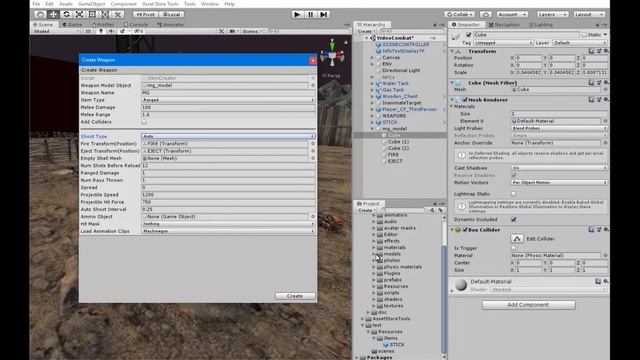This screenshot has height=360, width=640.
Task: Open object picker for Eject Transform field
Action: 313,151
